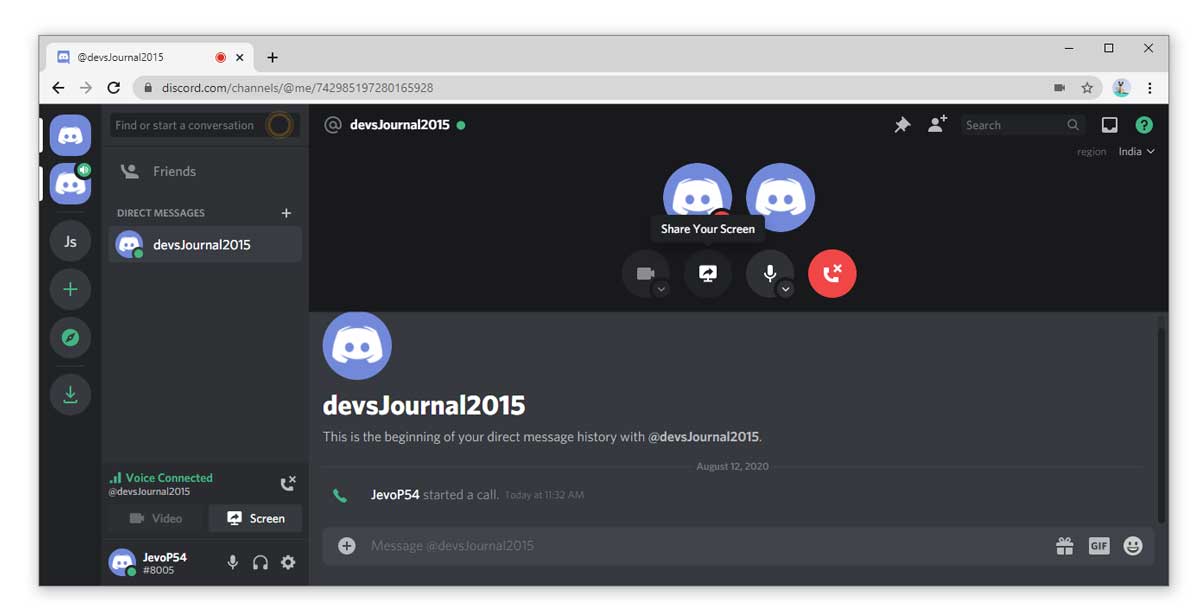End call with red button

(832, 273)
